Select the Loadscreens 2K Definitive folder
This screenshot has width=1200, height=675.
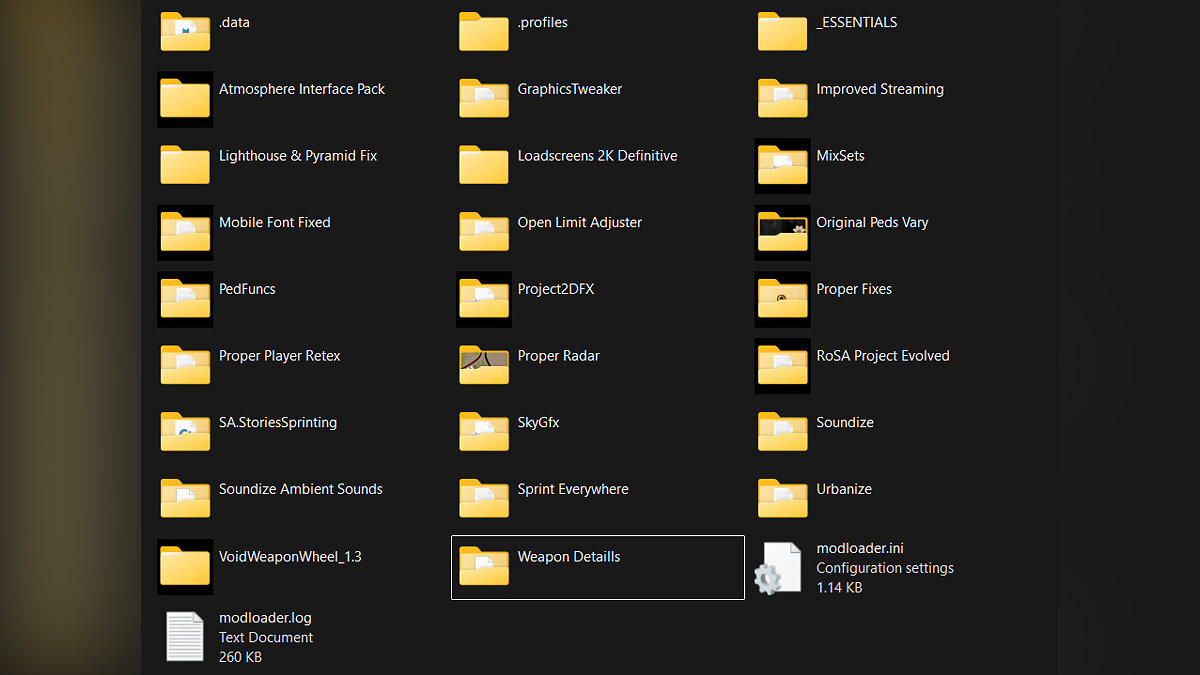(597, 156)
